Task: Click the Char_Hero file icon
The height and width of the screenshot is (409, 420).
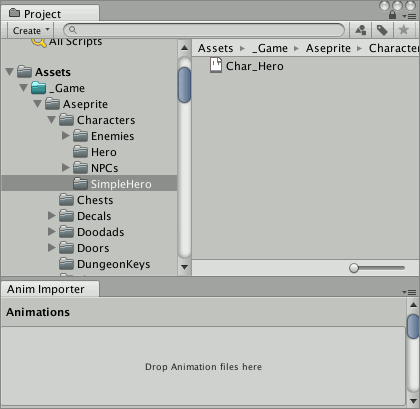Action: tap(216, 65)
